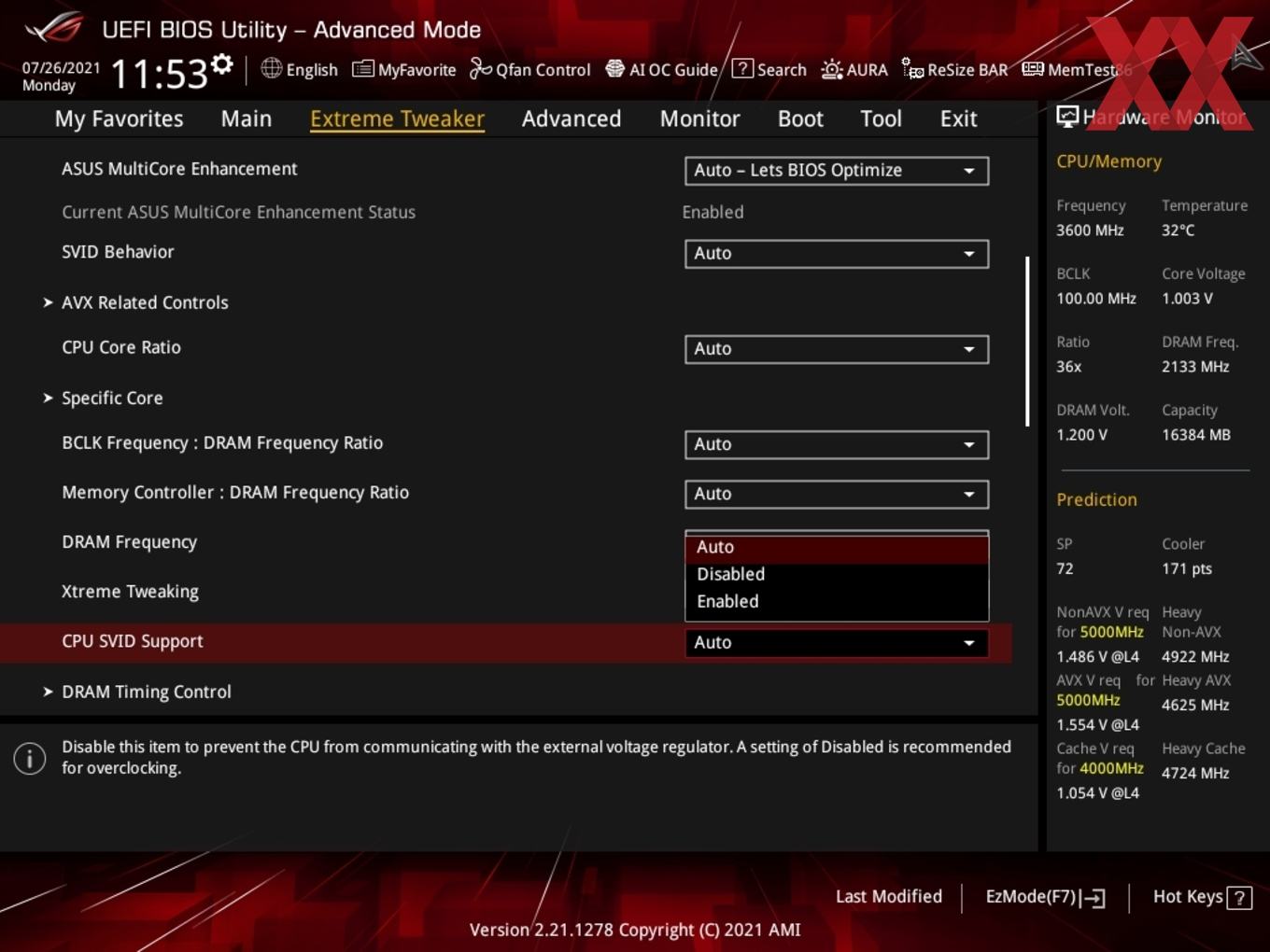The image size is (1270, 952).
Task: Switch to My Favorites tab
Action: pyautogui.click(x=119, y=119)
